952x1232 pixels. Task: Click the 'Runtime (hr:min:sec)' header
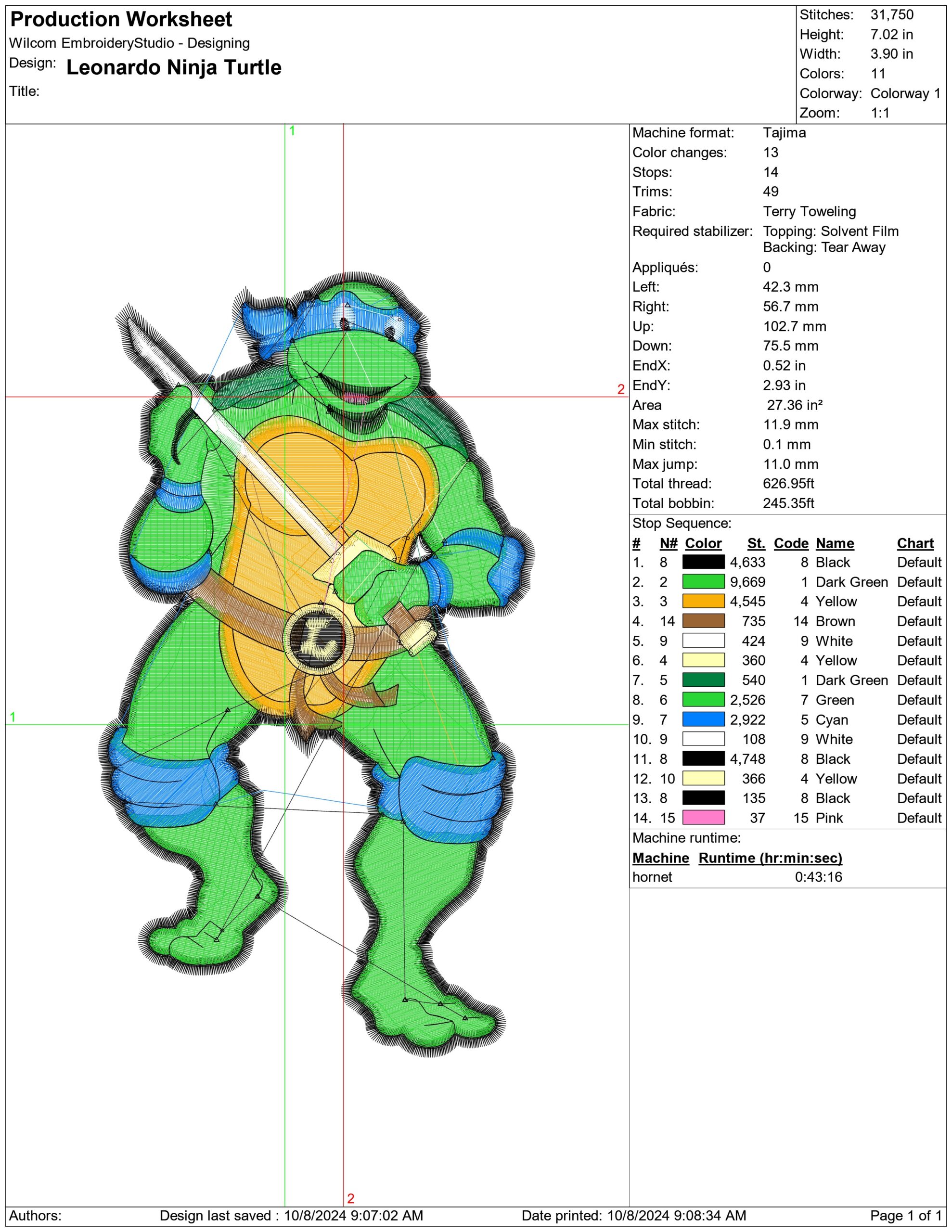pyautogui.click(x=770, y=858)
